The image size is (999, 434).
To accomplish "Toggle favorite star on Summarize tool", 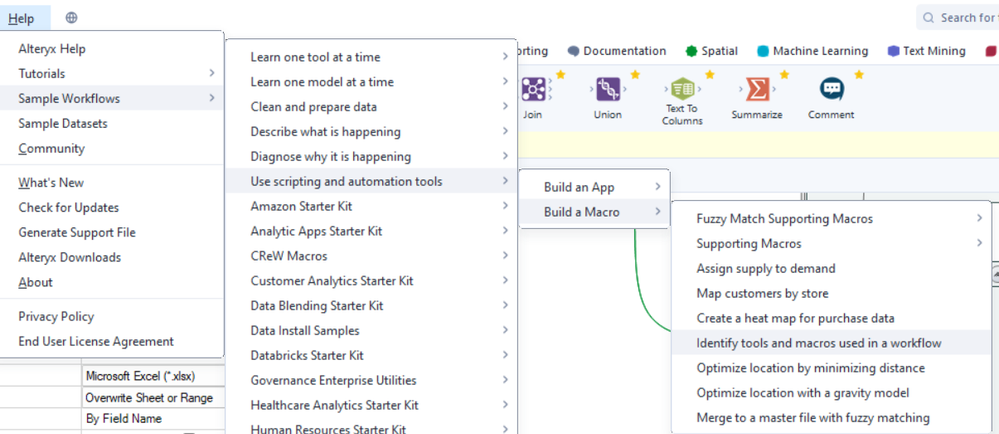I will click(784, 75).
